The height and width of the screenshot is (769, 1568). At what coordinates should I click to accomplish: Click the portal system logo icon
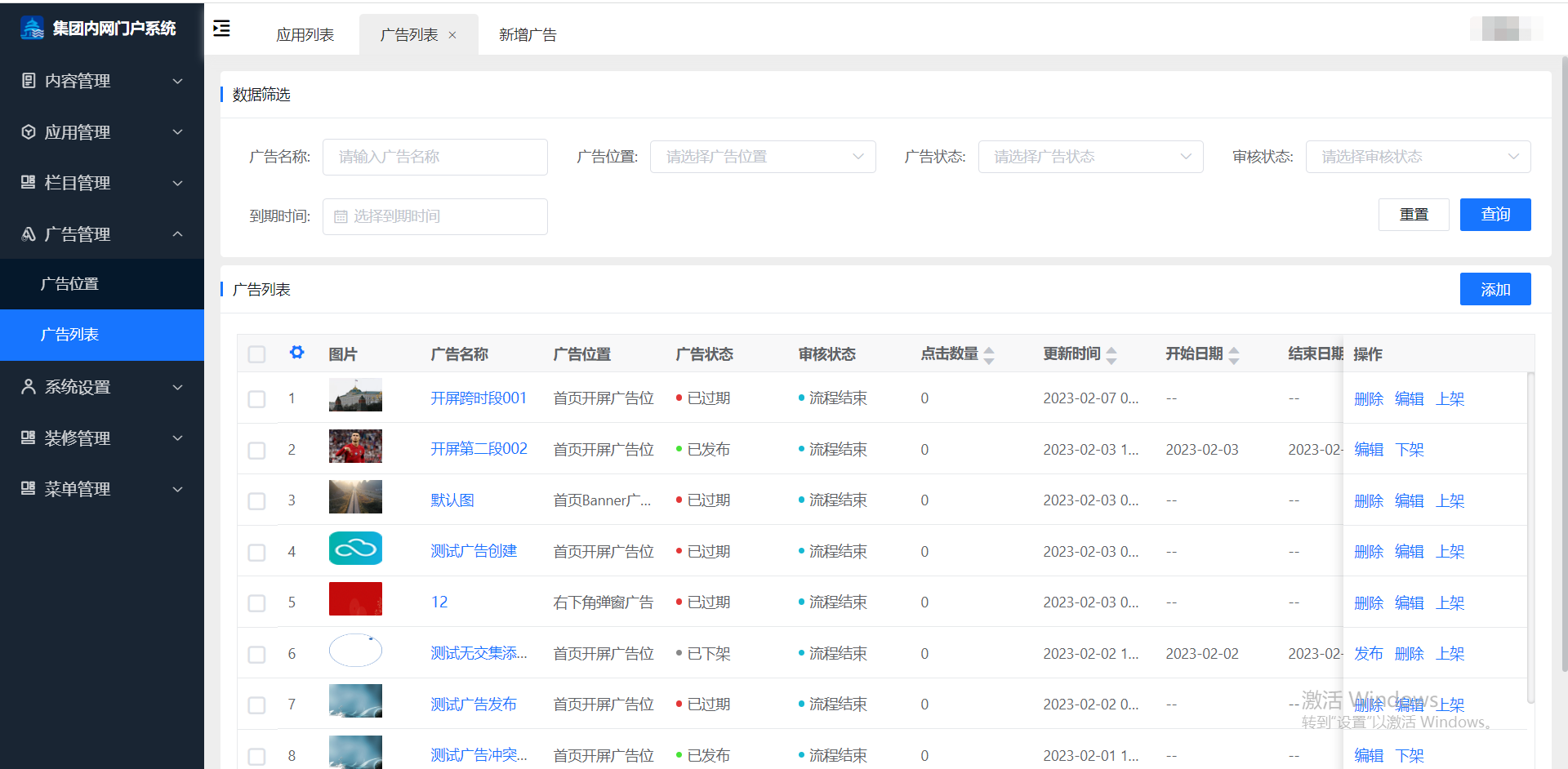33,28
